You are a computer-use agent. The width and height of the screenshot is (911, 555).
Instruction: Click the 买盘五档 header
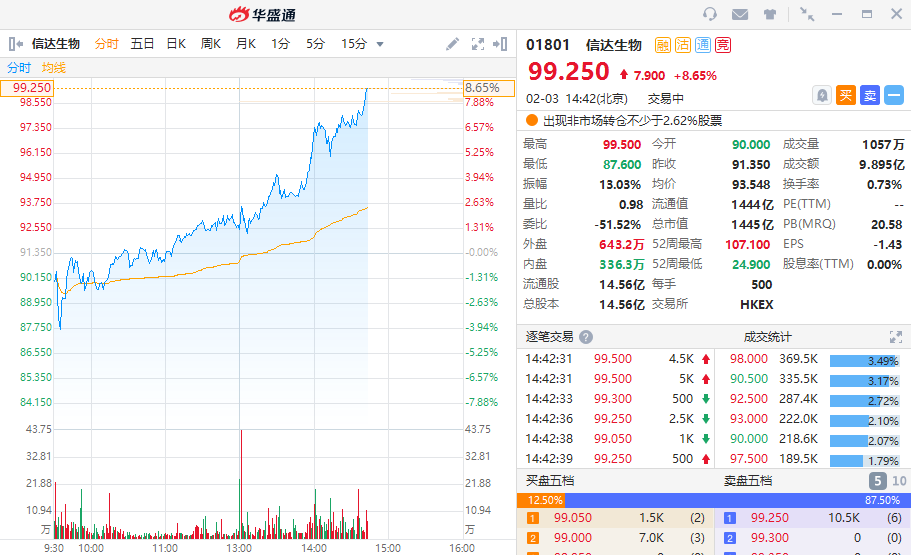point(550,481)
